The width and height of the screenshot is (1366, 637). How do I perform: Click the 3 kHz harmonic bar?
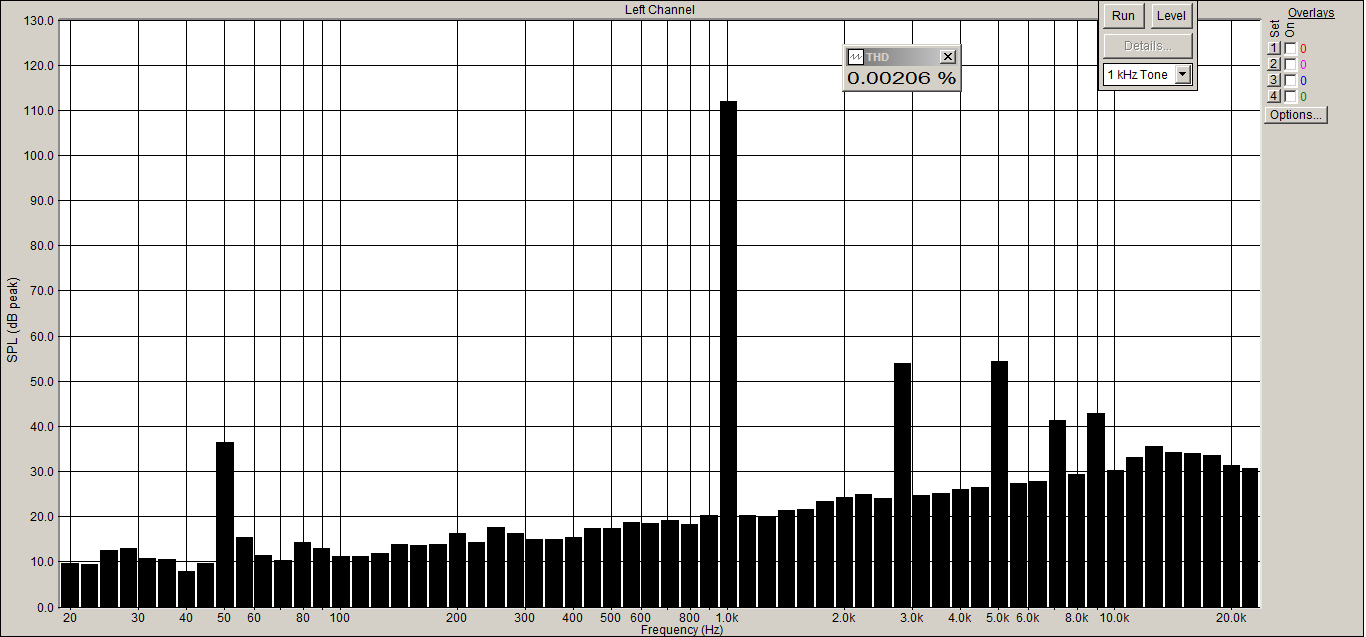click(902, 485)
